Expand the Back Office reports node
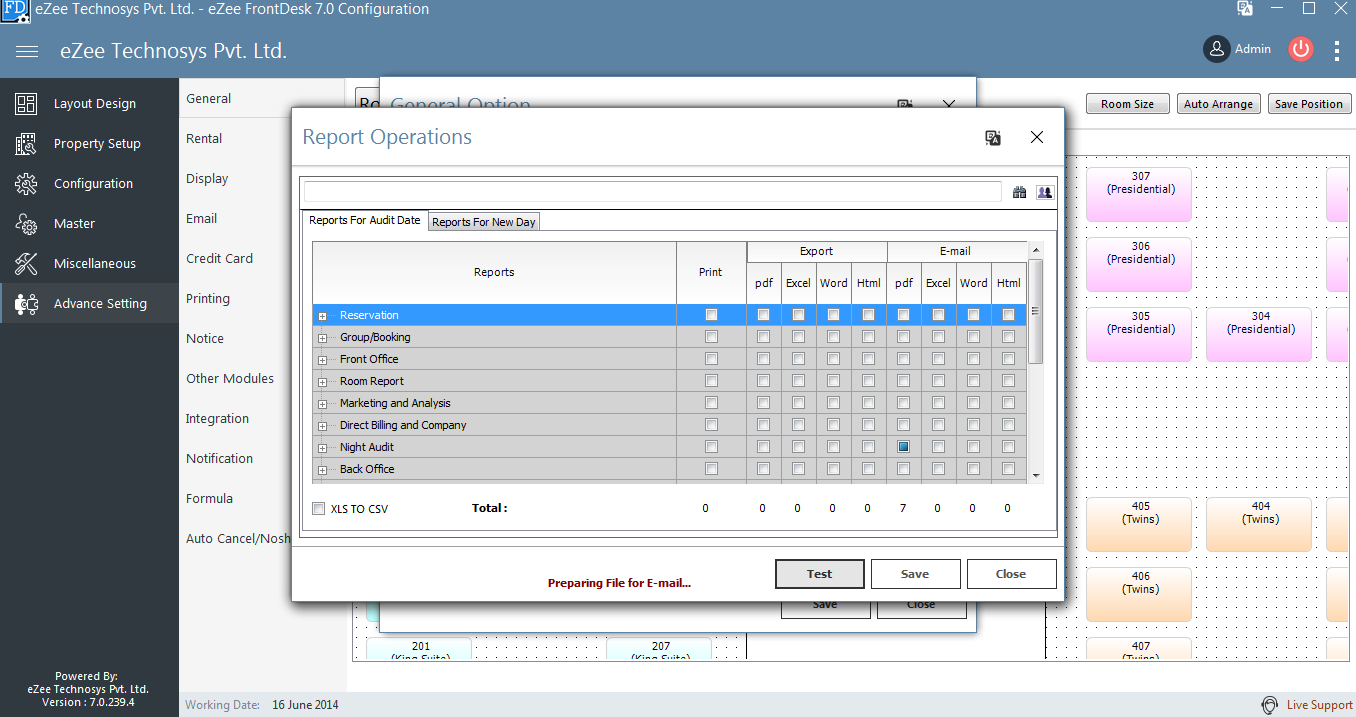Image resolution: width=1356 pixels, height=717 pixels. tap(323, 470)
